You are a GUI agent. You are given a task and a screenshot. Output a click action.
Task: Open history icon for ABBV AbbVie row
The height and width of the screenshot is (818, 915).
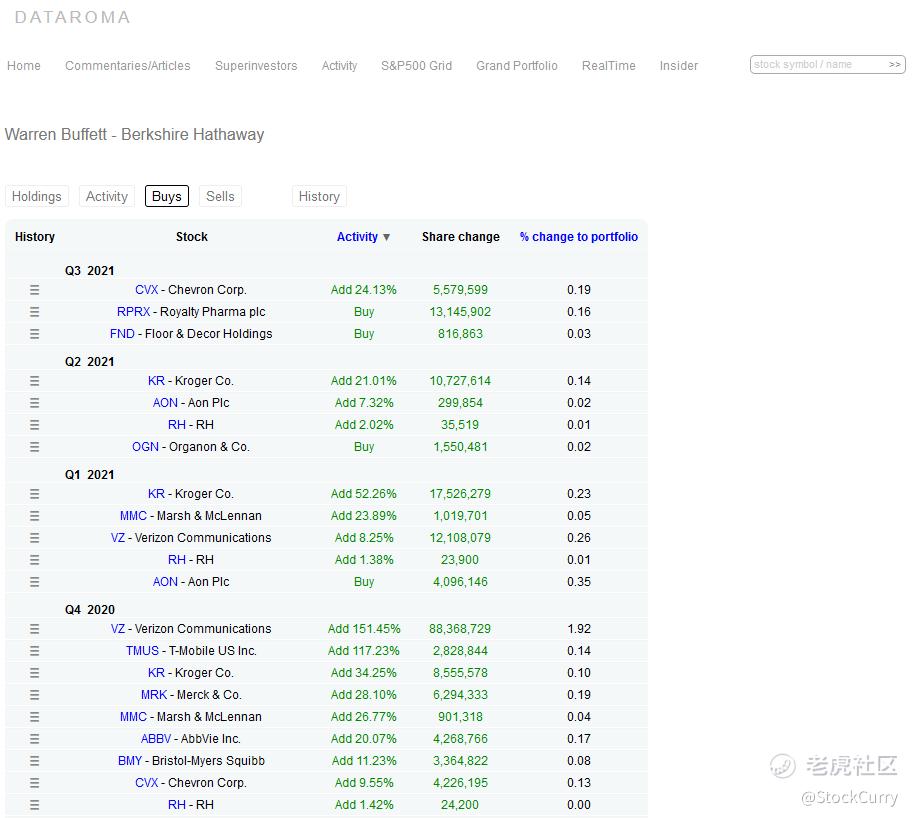[34, 739]
